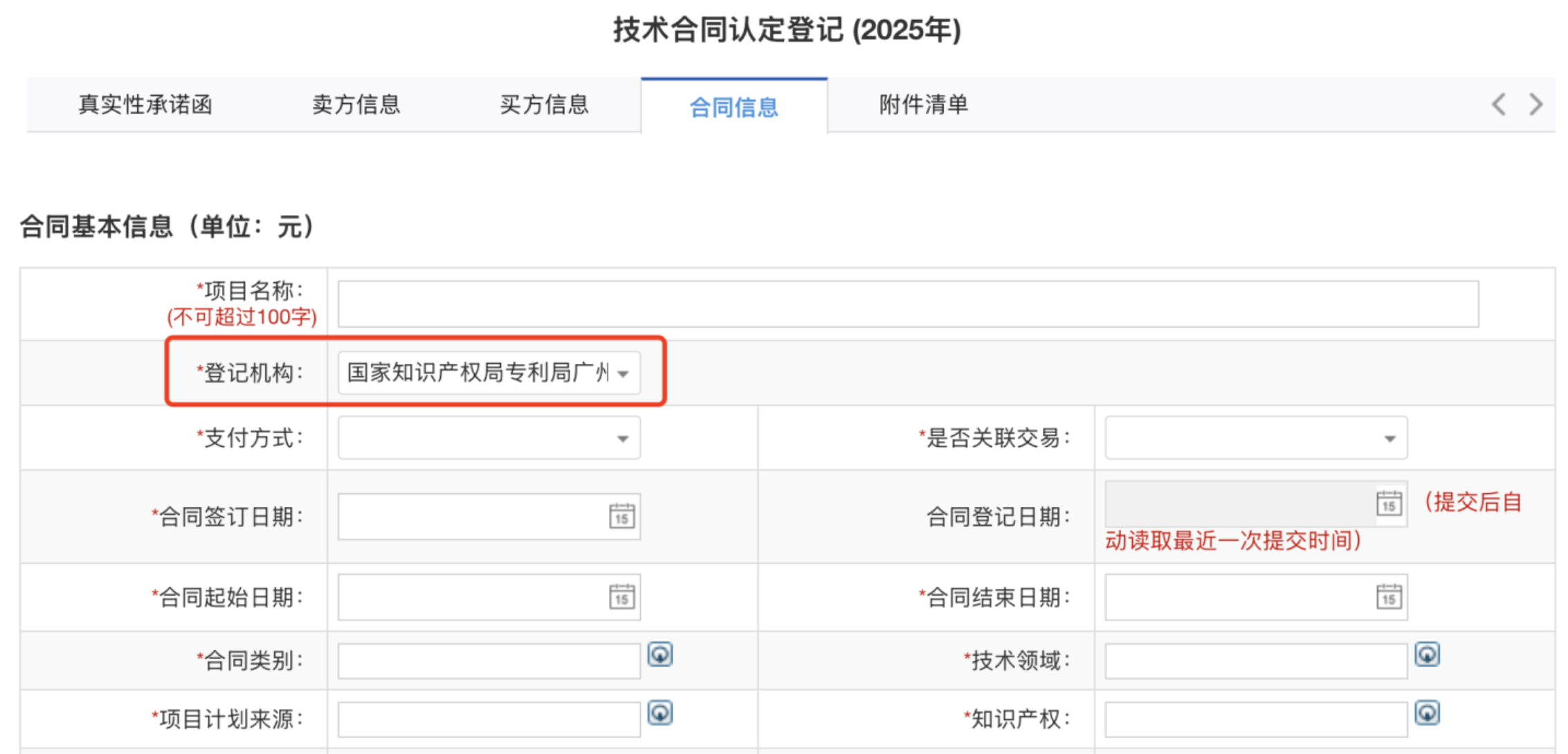Switch to the 真实性承诺函 tab
1568x754 pixels.
pyautogui.click(x=145, y=105)
